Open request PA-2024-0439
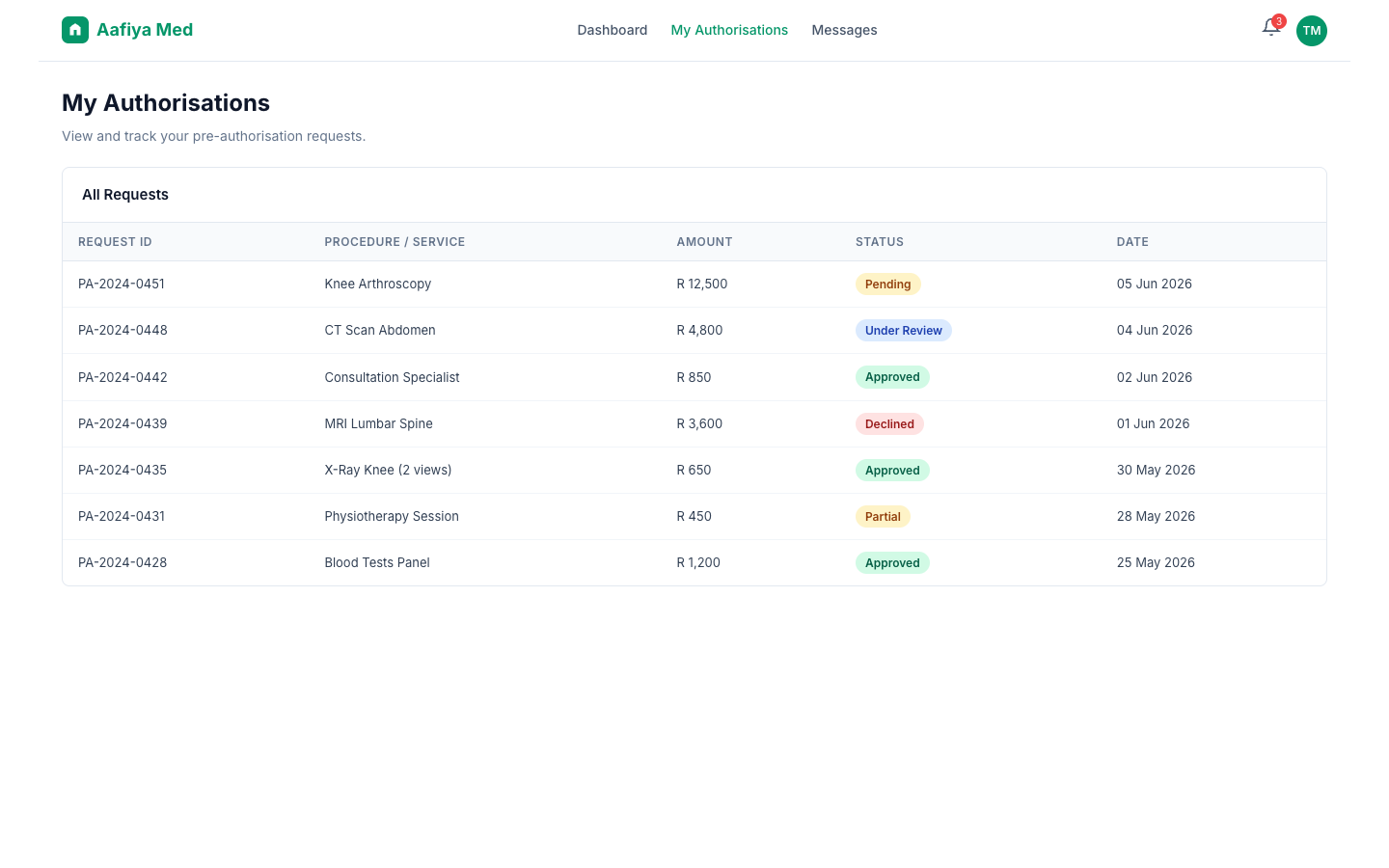Screen dimensions: 1389x868 123,423
